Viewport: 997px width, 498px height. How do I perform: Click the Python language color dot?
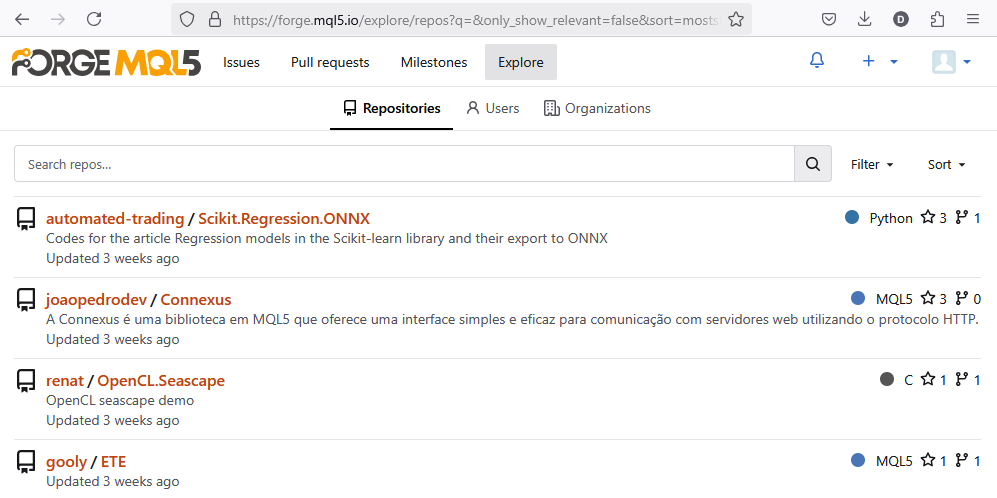852,218
